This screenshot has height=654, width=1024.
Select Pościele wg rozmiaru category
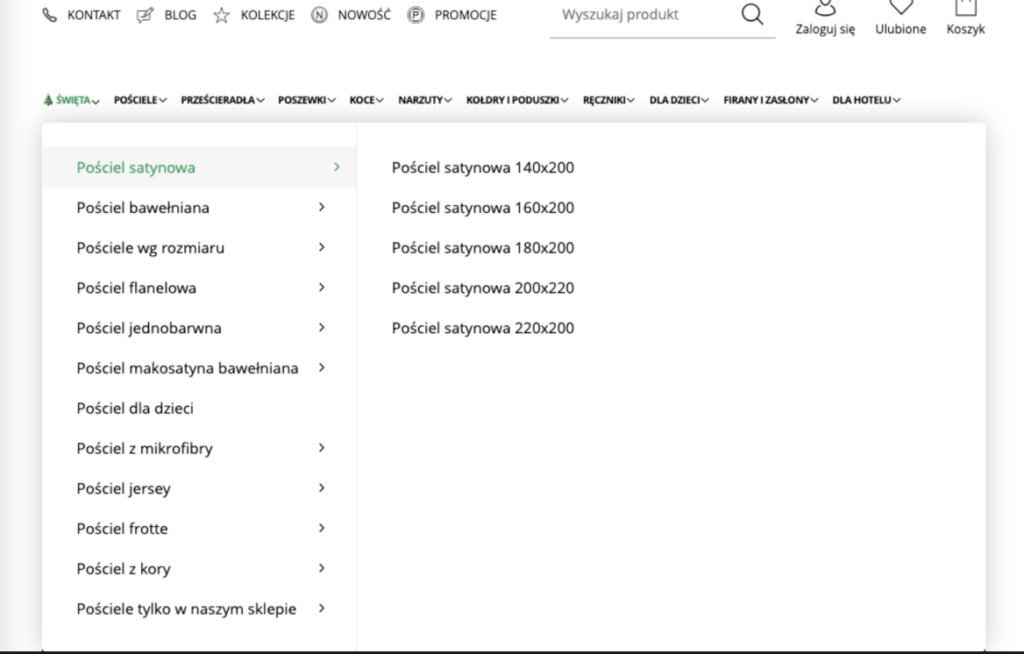pos(150,248)
